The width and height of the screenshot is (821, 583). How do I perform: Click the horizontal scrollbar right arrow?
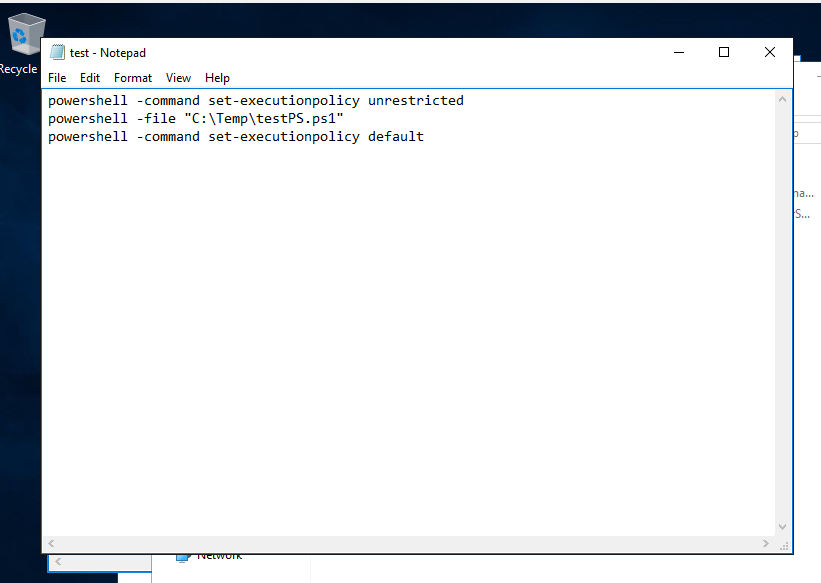pos(766,544)
